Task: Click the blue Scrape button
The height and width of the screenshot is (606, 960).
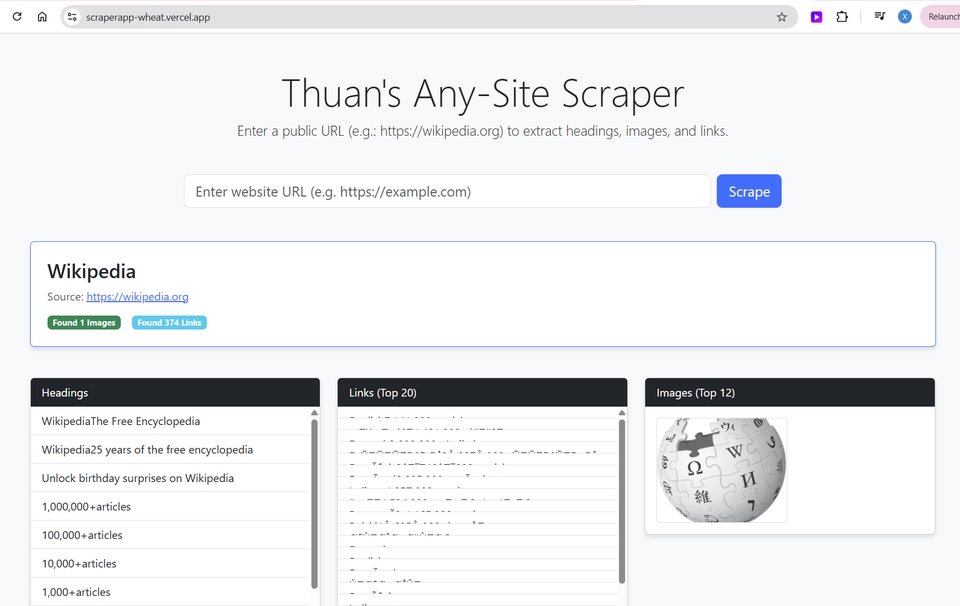Action: click(x=749, y=191)
